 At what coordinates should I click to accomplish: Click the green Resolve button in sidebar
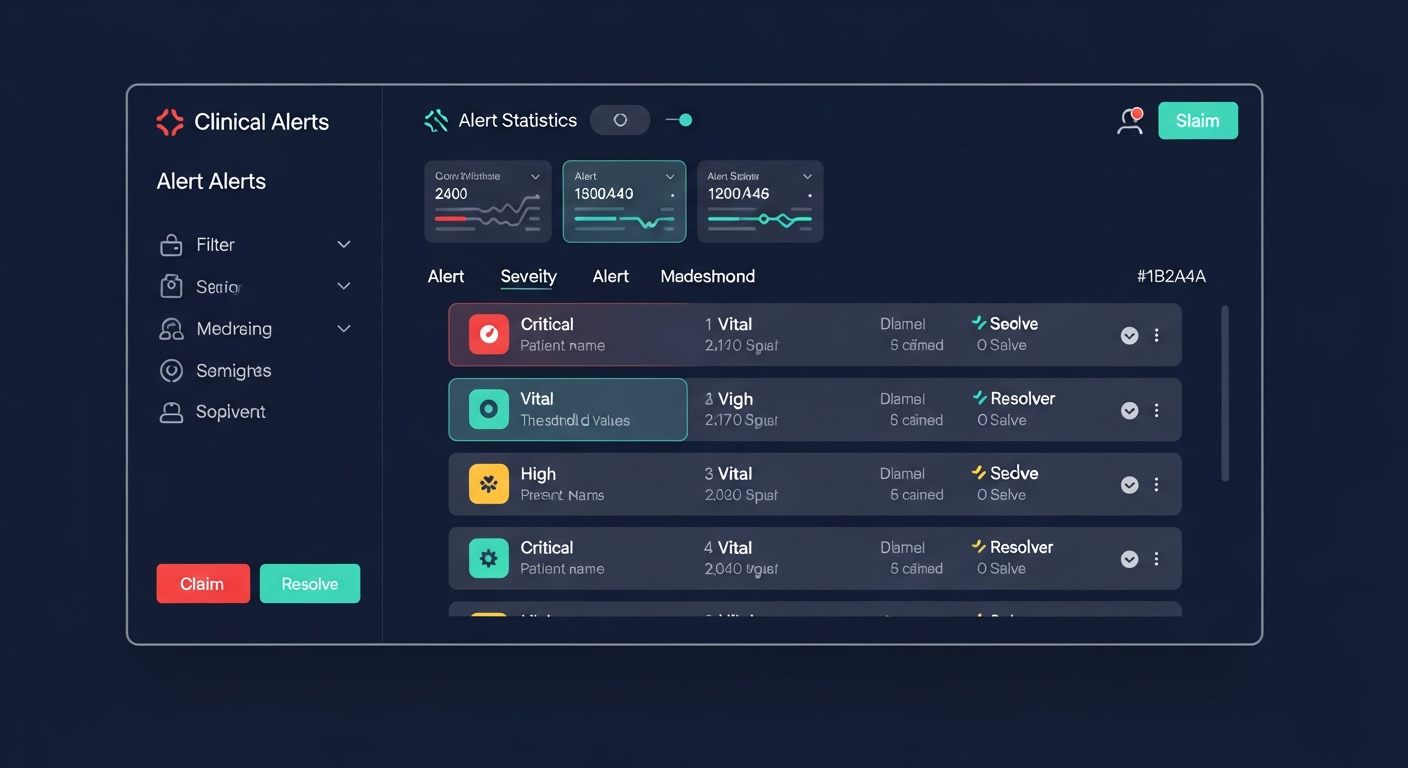pyautogui.click(x=310, y=584)
